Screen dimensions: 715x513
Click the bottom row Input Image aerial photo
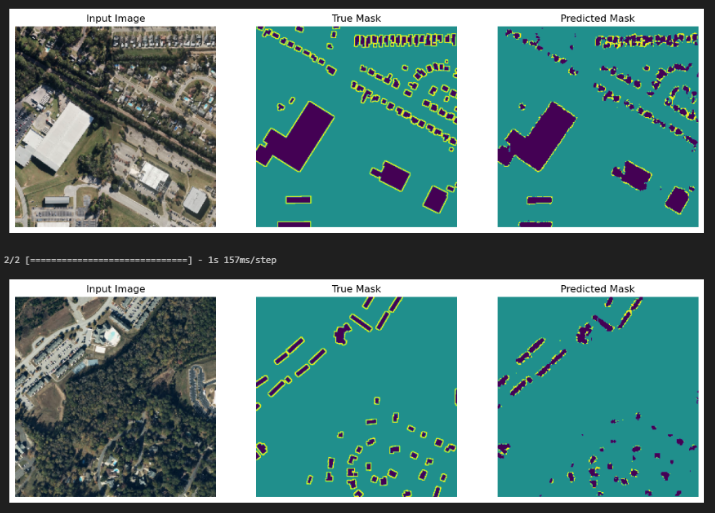pyautogui.click(x=115, y=397)
